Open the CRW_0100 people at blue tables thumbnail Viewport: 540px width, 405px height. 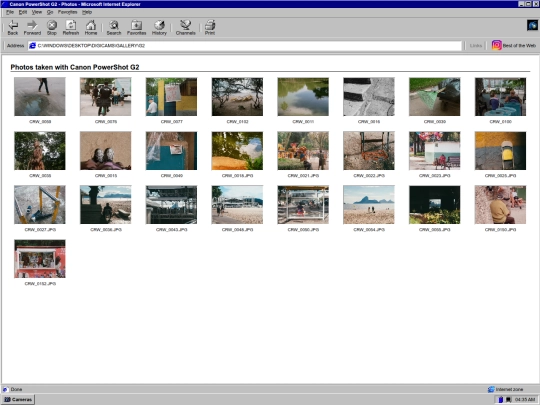click(x=500, y=96)
